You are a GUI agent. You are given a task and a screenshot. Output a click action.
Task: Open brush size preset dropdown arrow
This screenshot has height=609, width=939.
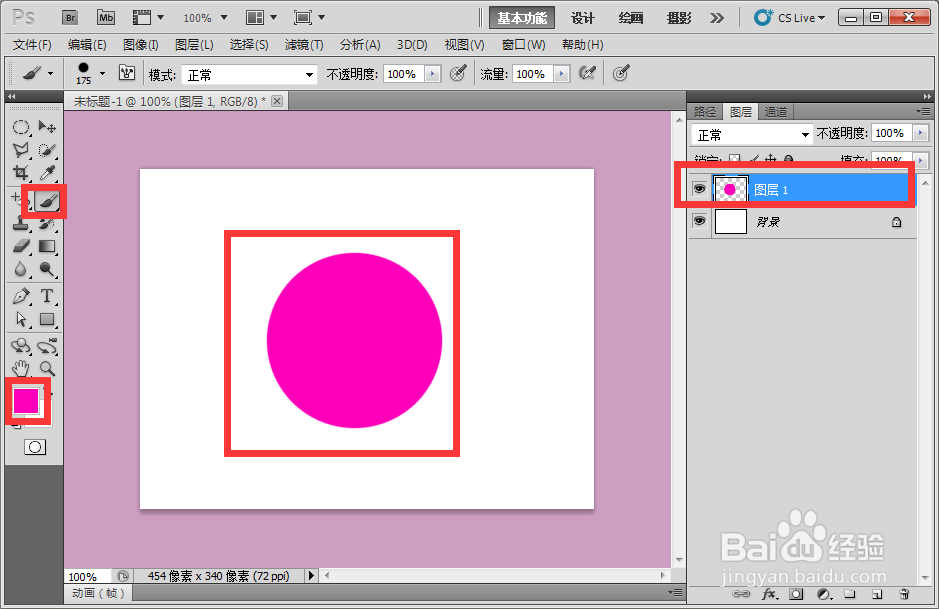click(102, 74)
